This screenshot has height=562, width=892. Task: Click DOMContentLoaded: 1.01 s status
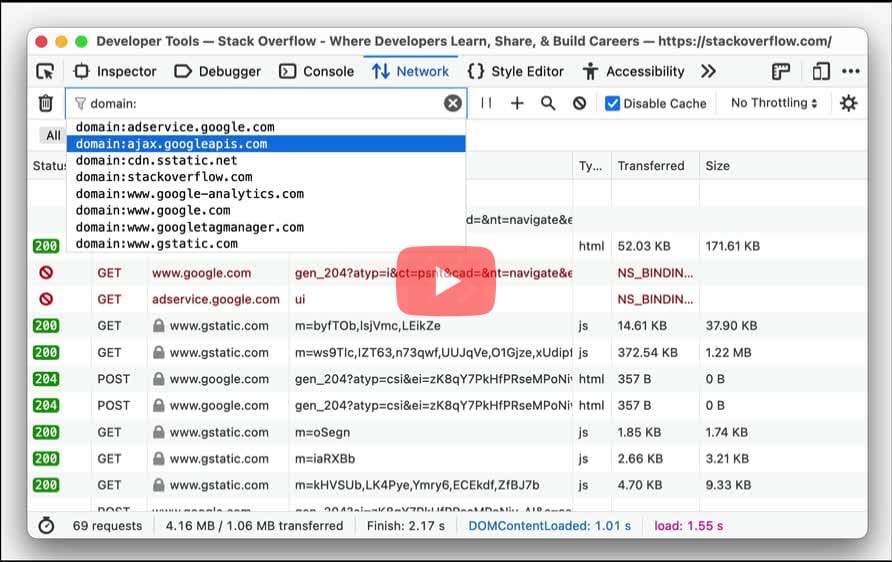coord(550,526)
